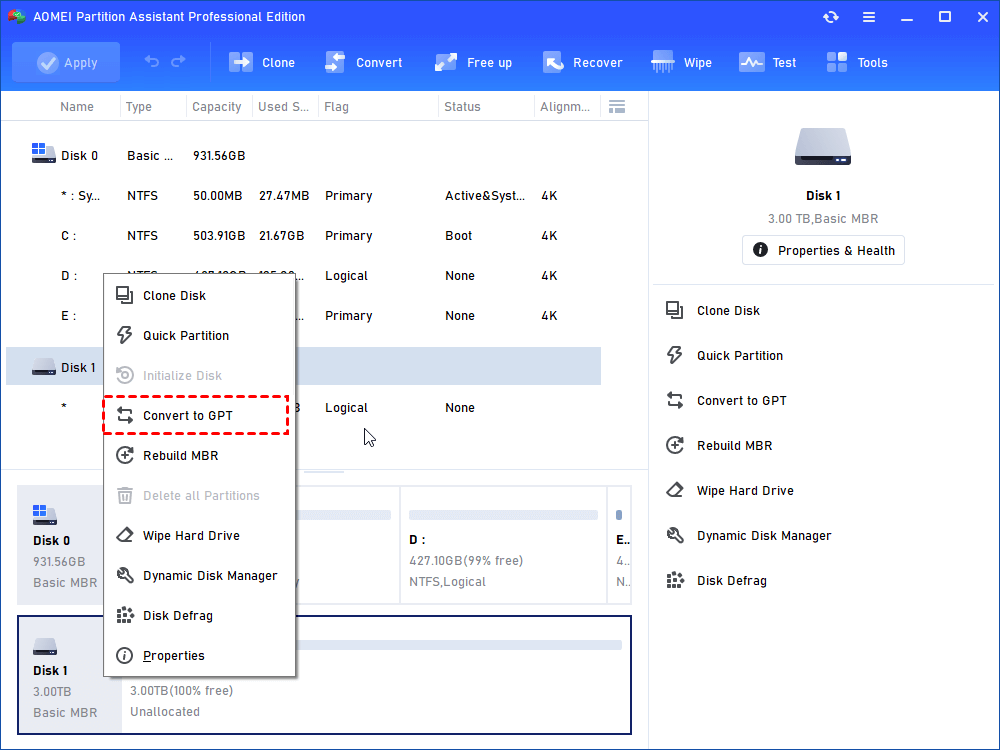Screen dimensions: 1000x750
Task: Select Rebuild MBR in context menu
Action: pyautogui.click(x=199, y=455)
